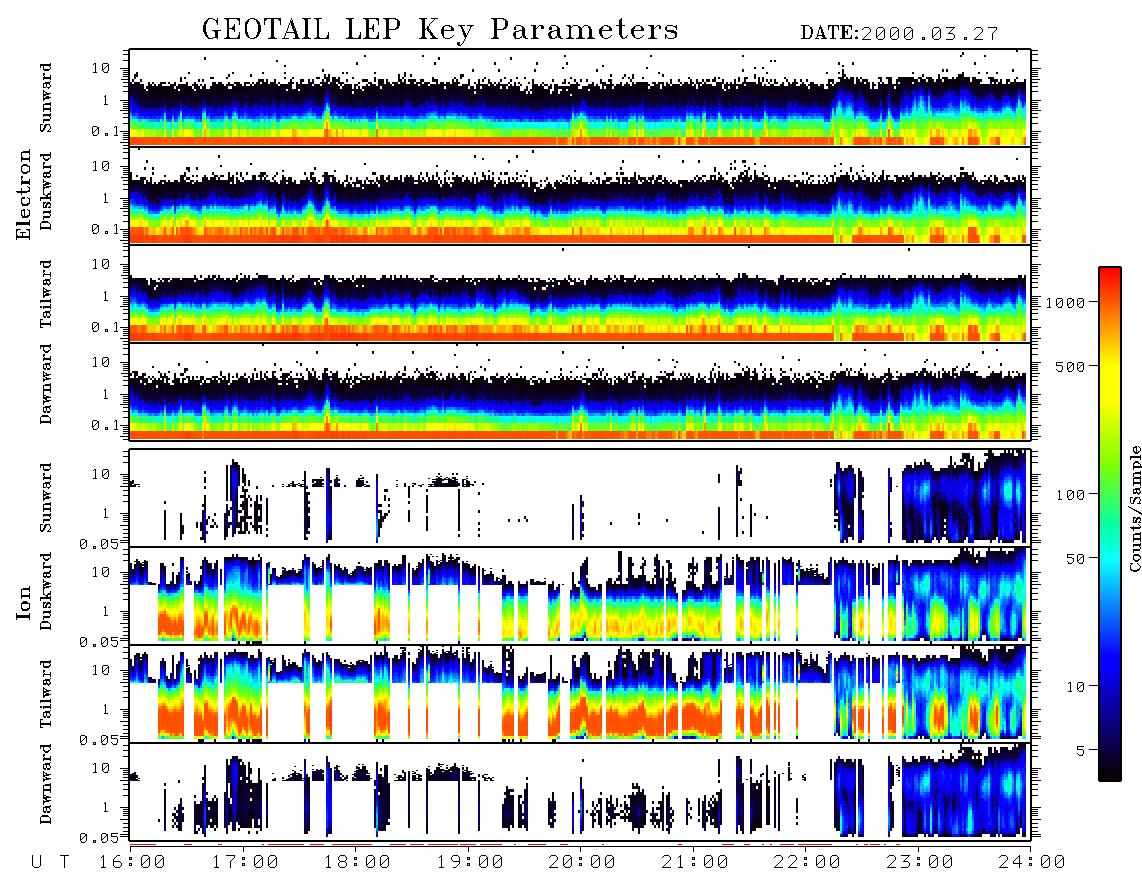
Task: Click the rainbow color scale bar
Action: coord(1110,524)
